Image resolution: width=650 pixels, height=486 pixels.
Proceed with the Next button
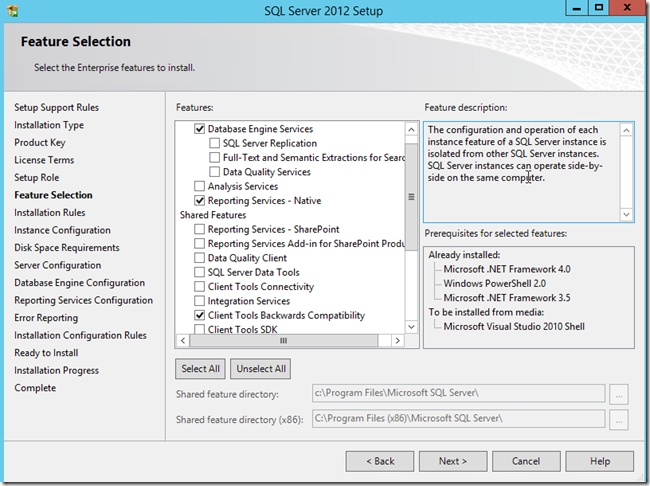[453, 461]
